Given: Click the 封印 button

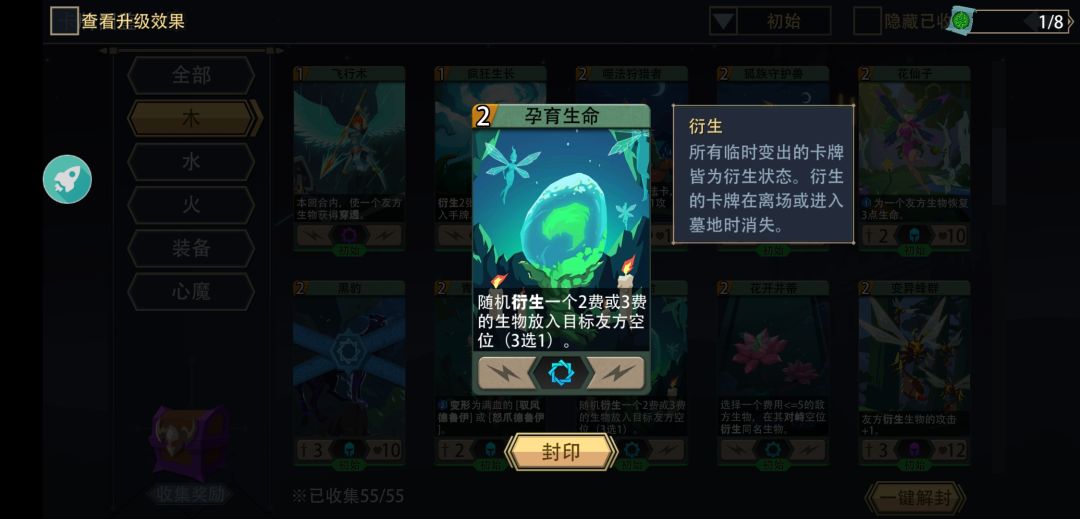Looking at the screenshot, I should pos(561,452).
